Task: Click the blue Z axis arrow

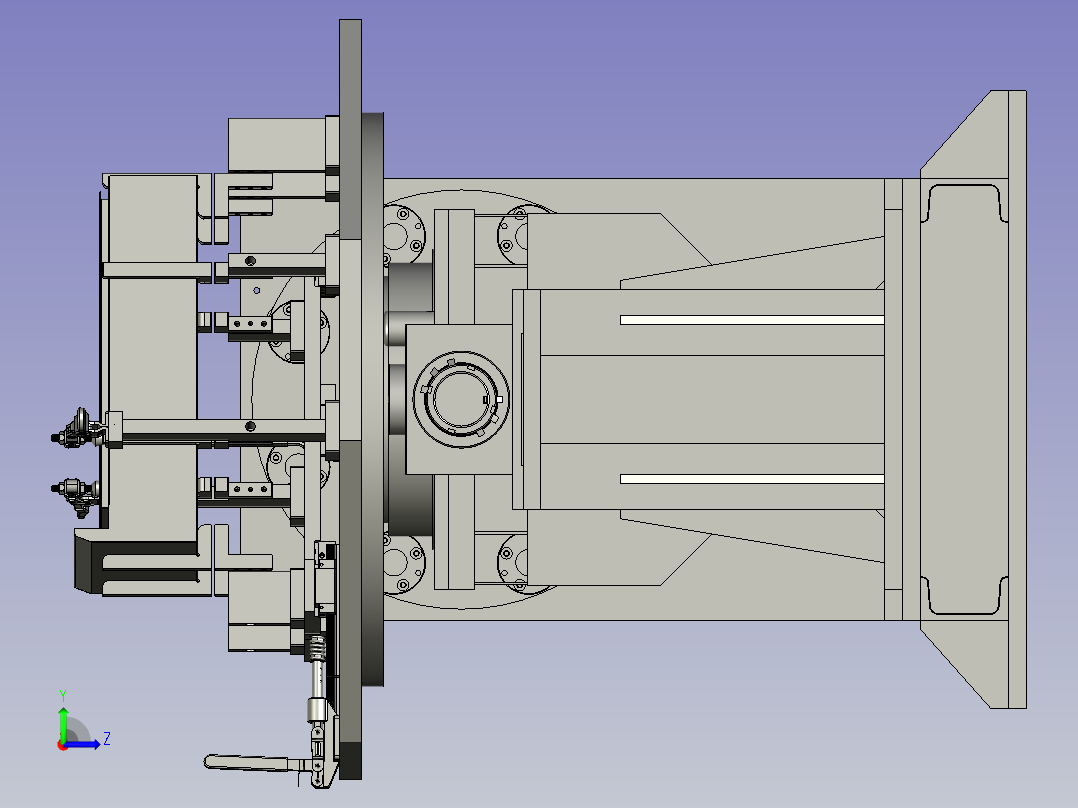Action: point(85,744)
